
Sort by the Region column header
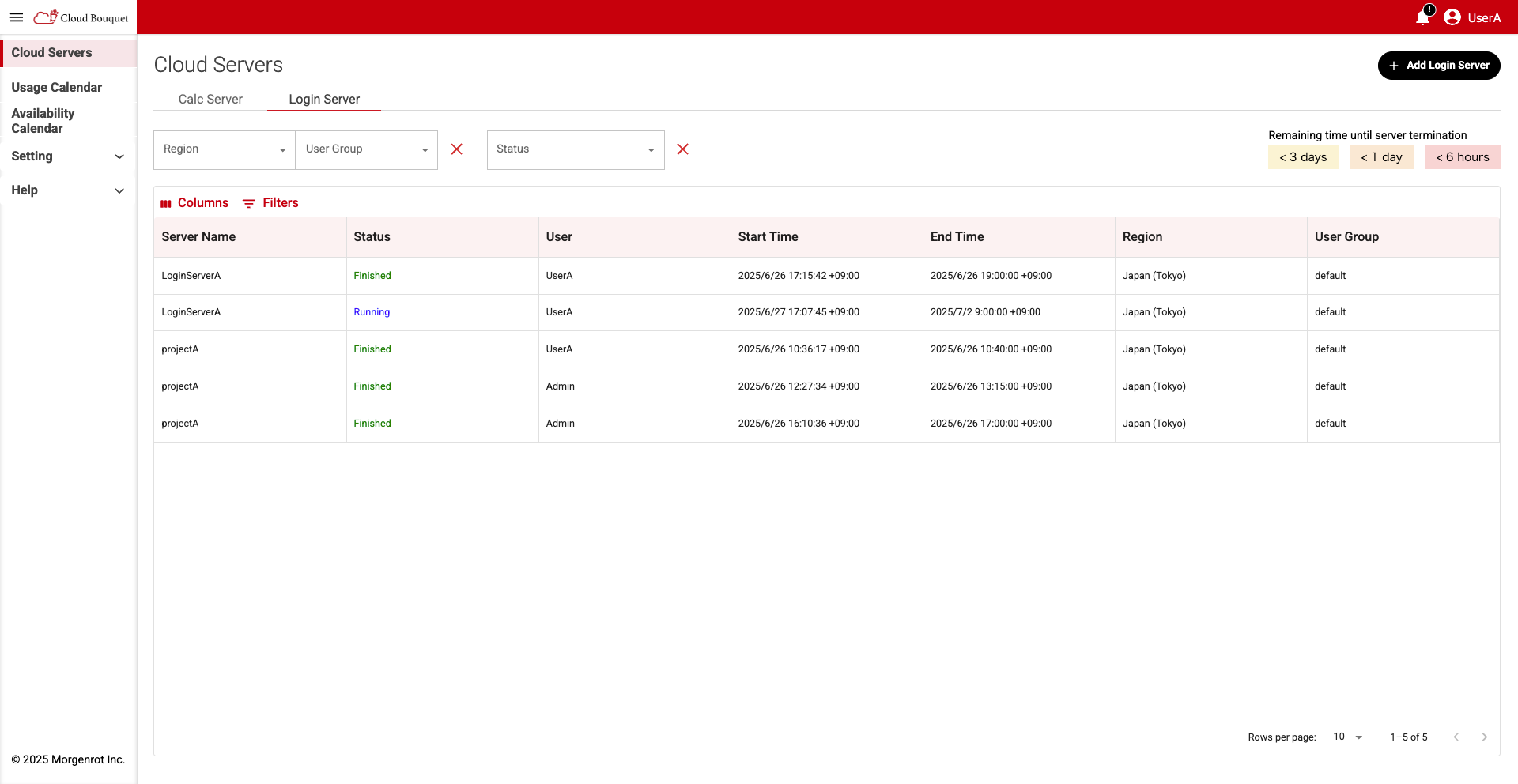[x=1210, y=237]
